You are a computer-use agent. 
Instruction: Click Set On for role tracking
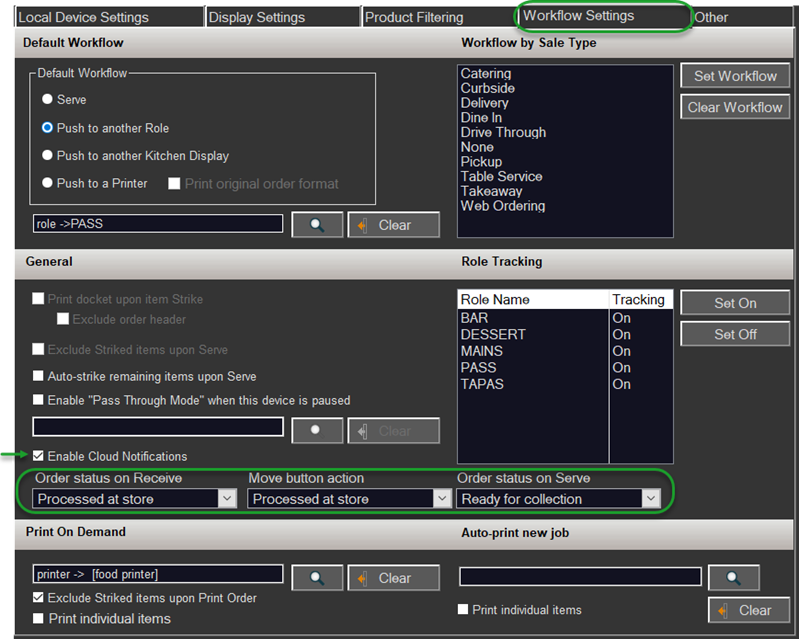click(735, 303)
